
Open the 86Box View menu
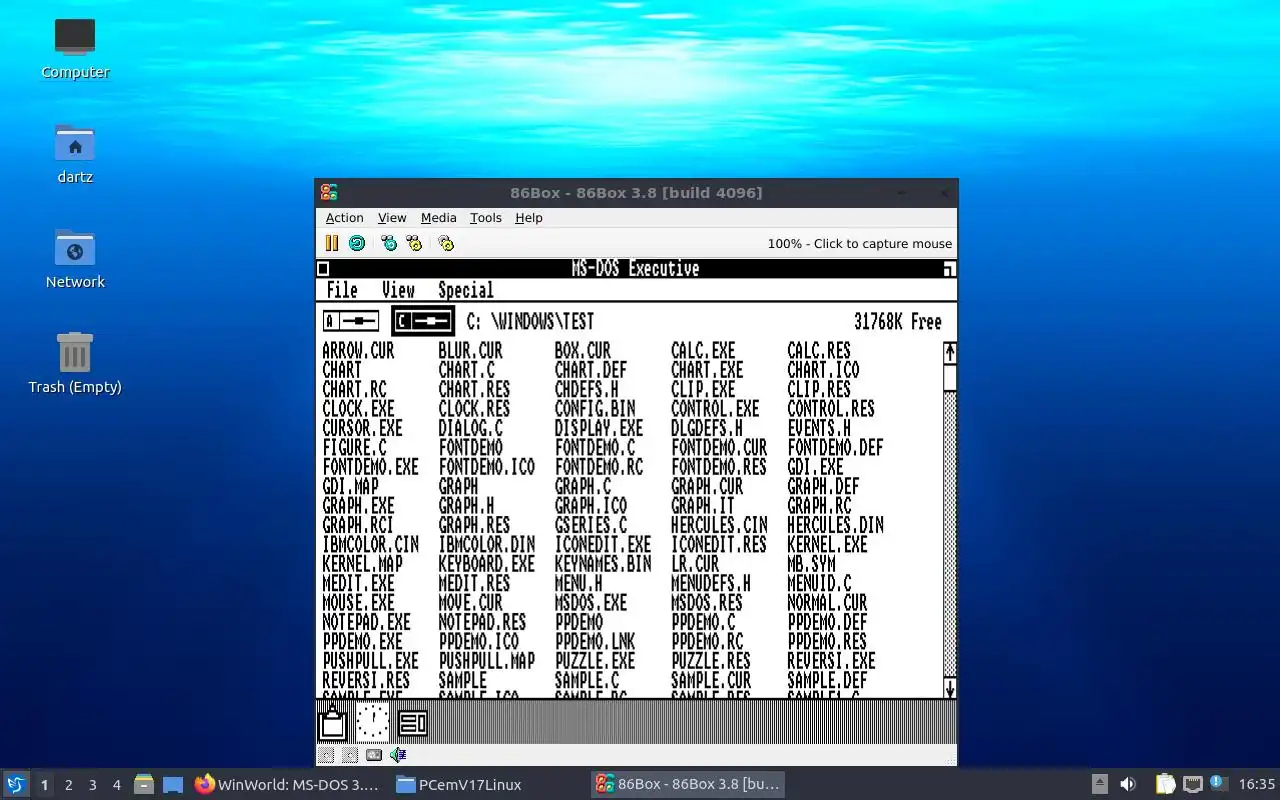pyautogui.click(x=392, y=218)
